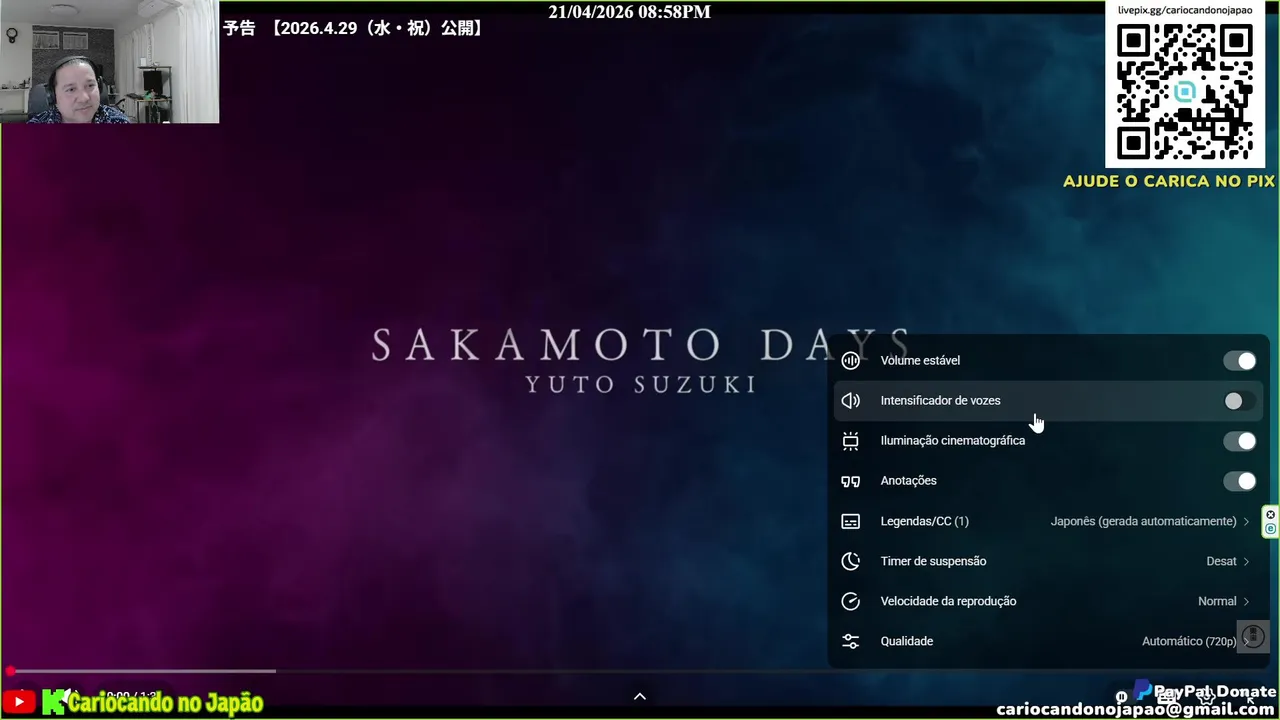The height and width of the screenshot is (720, 1280).
Task: Click the Anotações quote-marks icon
Action: (x=850, y=481)
